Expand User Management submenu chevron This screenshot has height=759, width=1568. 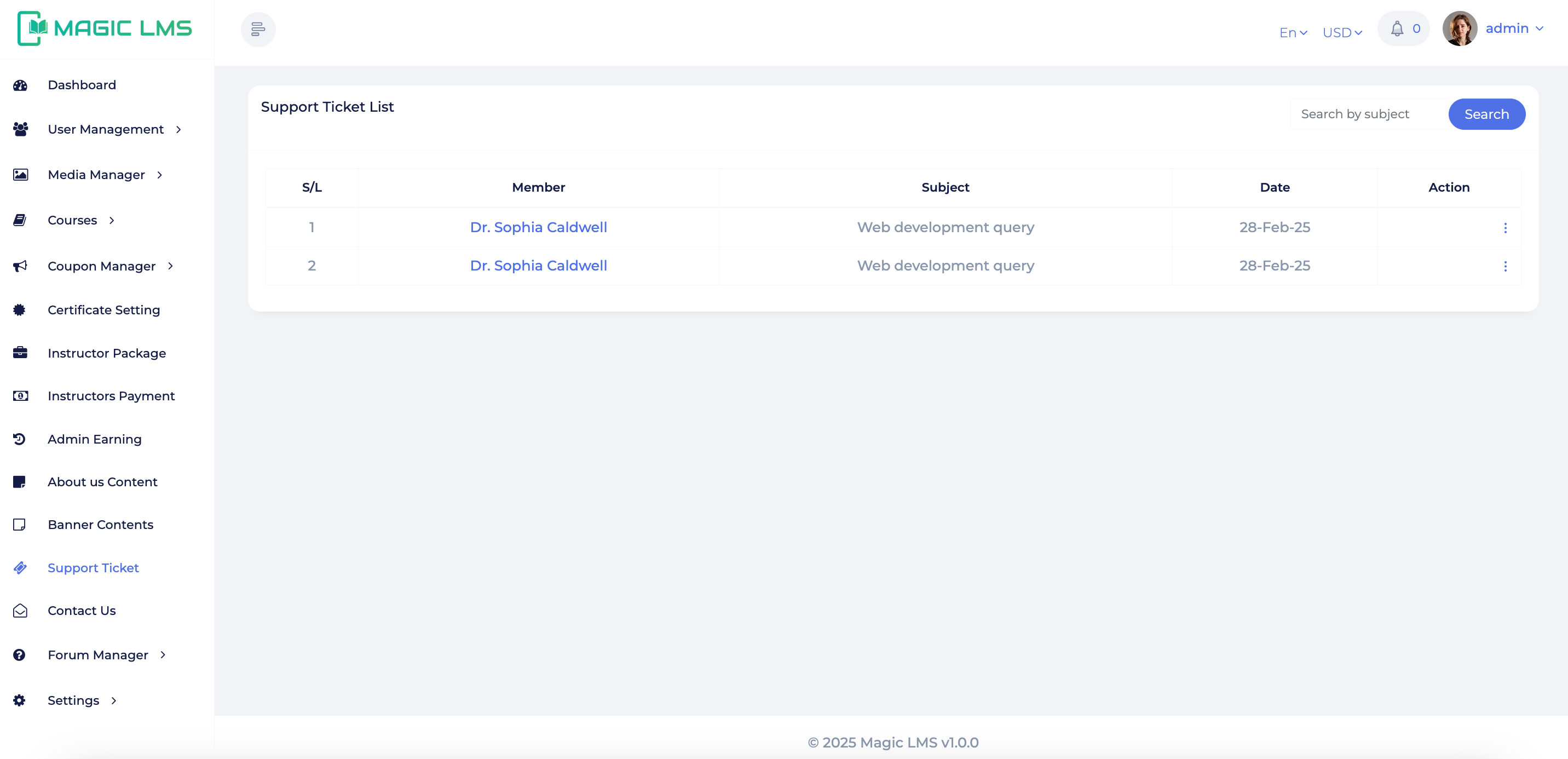pyautogui.click(x=178, y=130)
